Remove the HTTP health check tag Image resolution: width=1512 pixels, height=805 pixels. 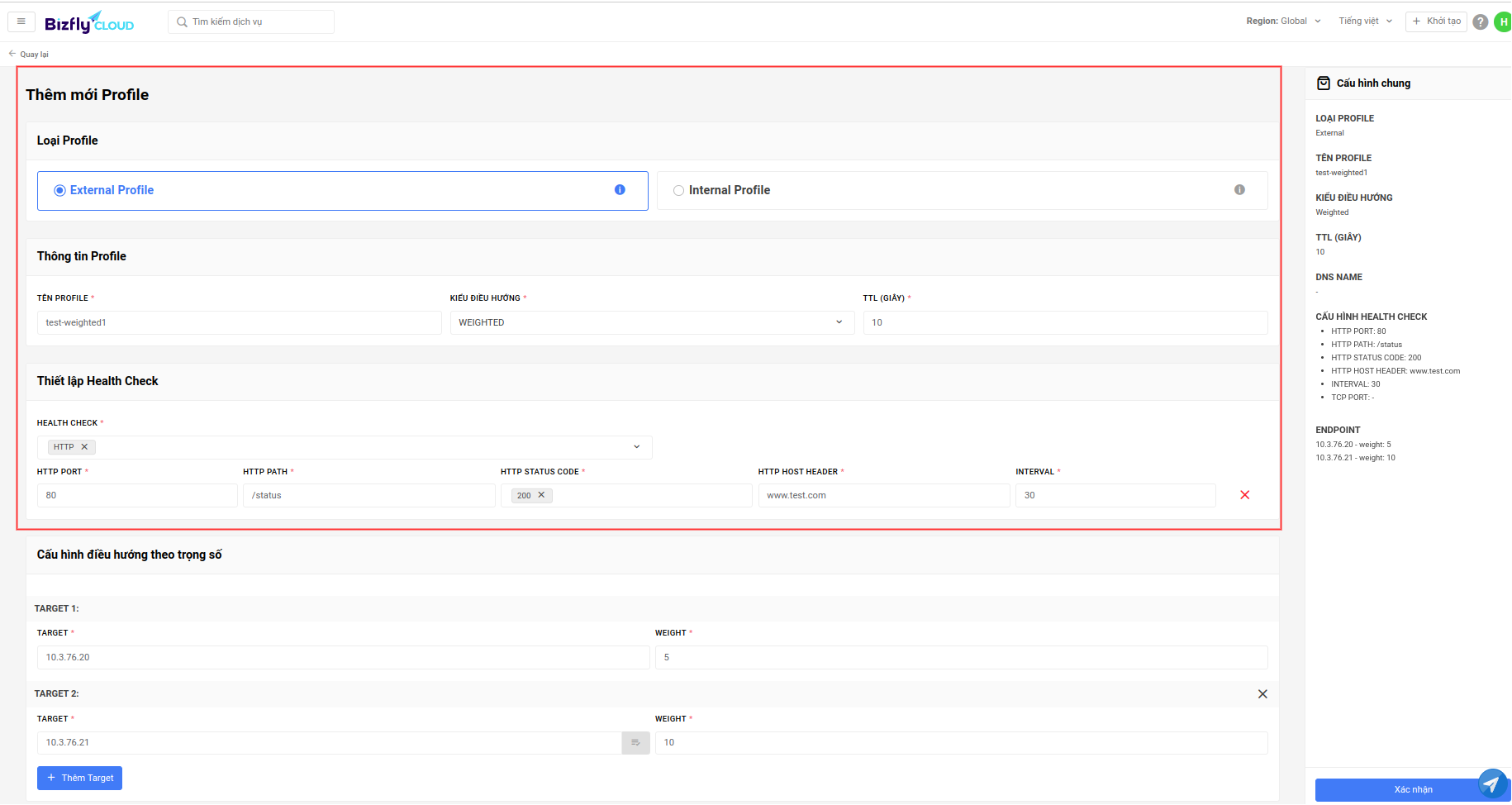point(84,447)
